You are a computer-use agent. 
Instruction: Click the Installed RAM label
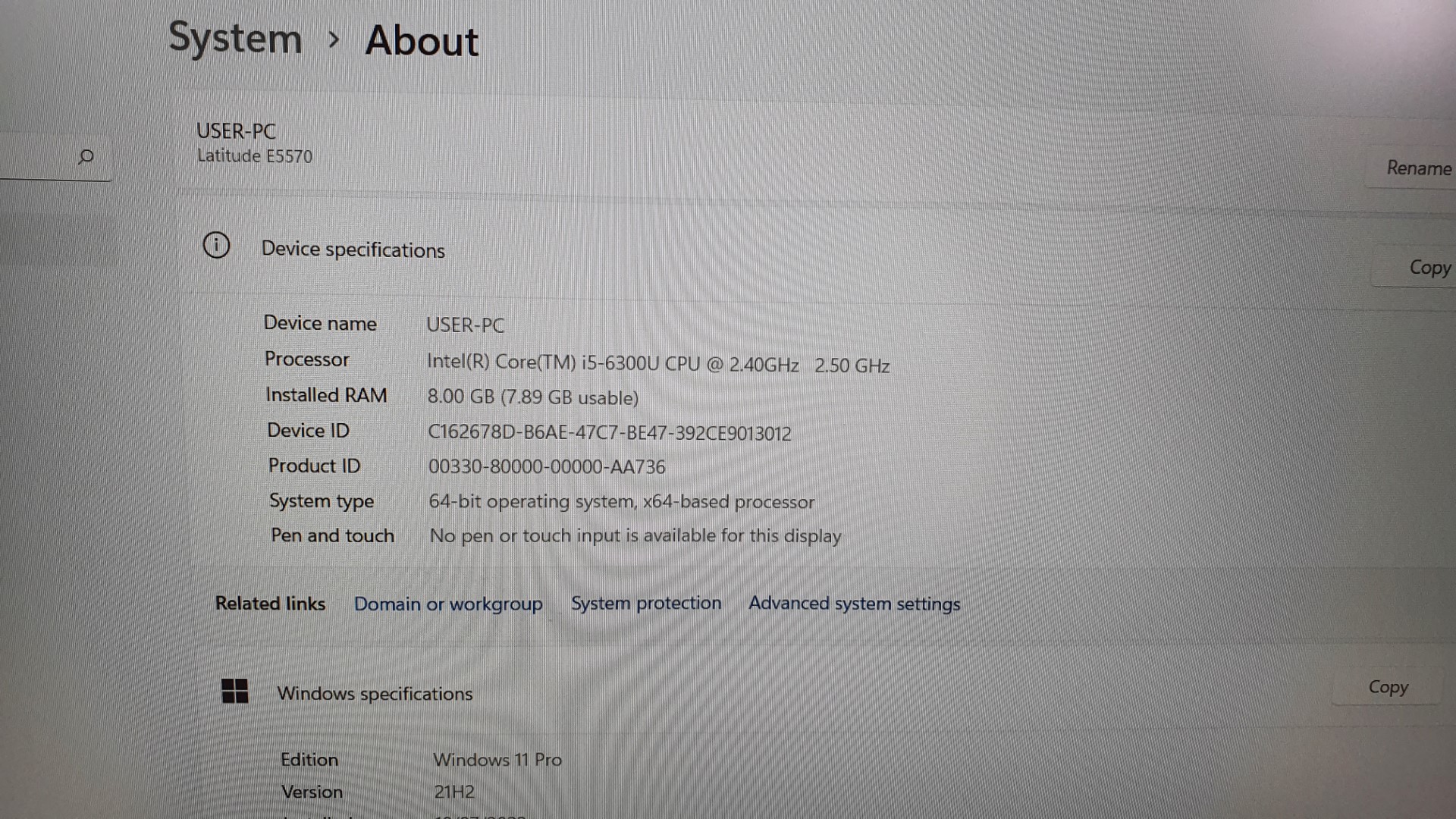(326, 395)
